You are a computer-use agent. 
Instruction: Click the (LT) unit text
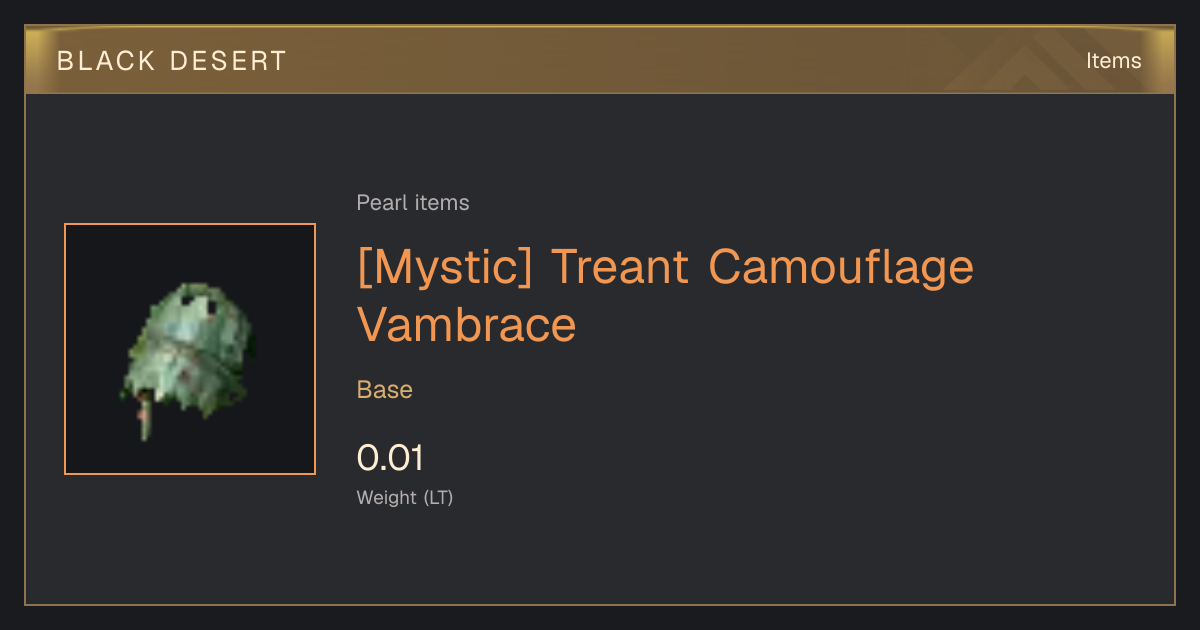pyautogui.click(x=439, y=497)
